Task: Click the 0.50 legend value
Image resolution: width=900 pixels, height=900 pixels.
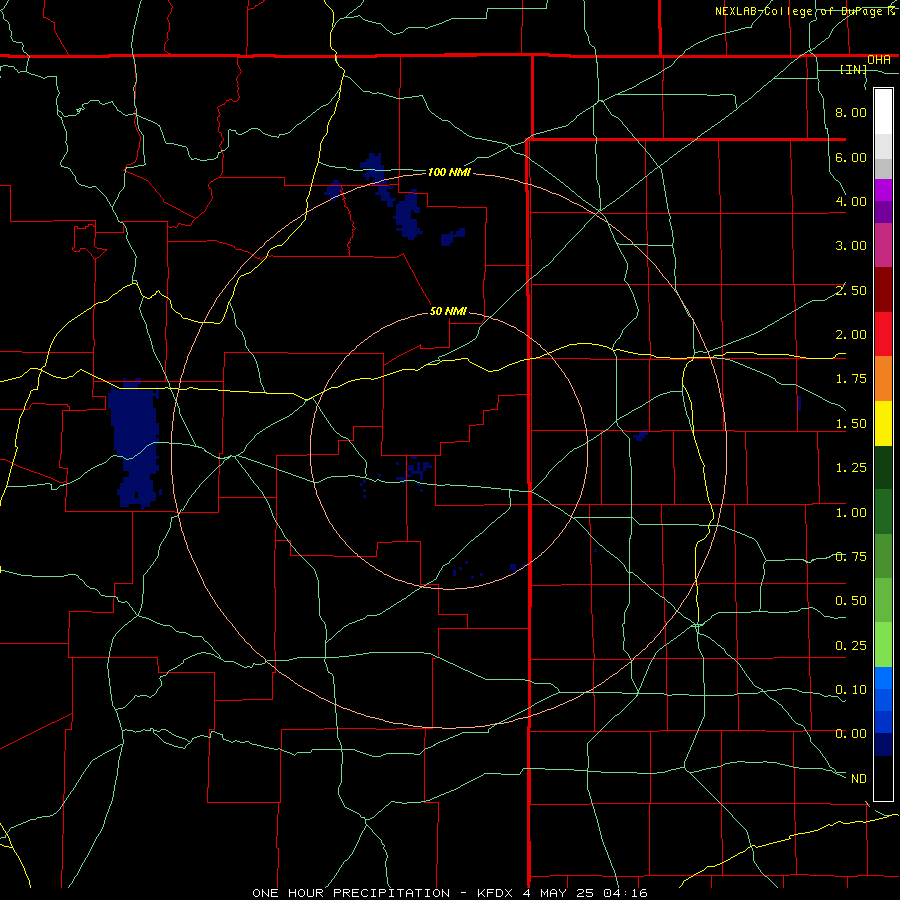Action: click(x=850, y=601)
